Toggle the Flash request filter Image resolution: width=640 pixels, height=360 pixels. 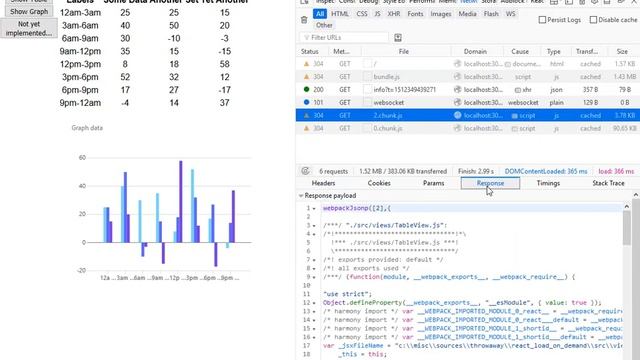click(491, 14)
